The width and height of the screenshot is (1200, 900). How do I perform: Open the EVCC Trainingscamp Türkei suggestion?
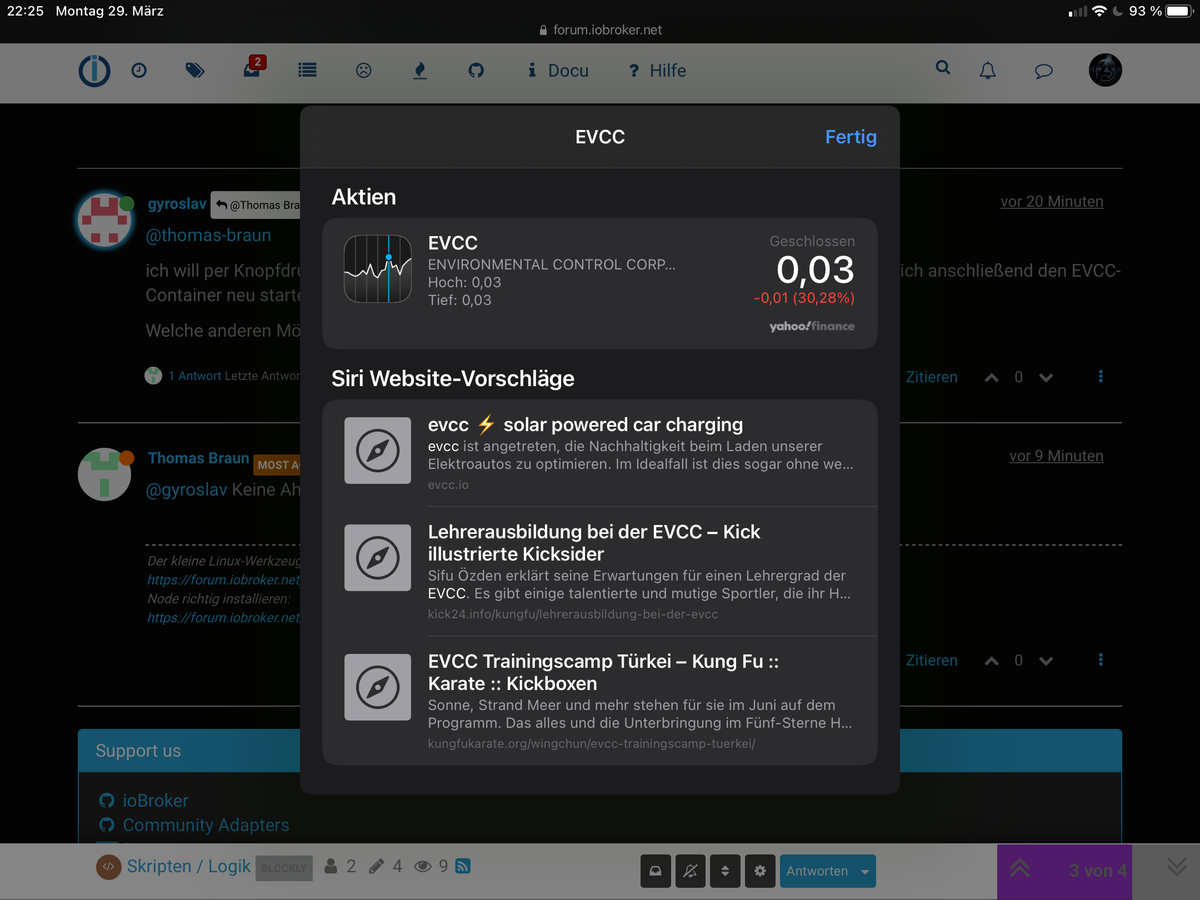tap(600, 700)
